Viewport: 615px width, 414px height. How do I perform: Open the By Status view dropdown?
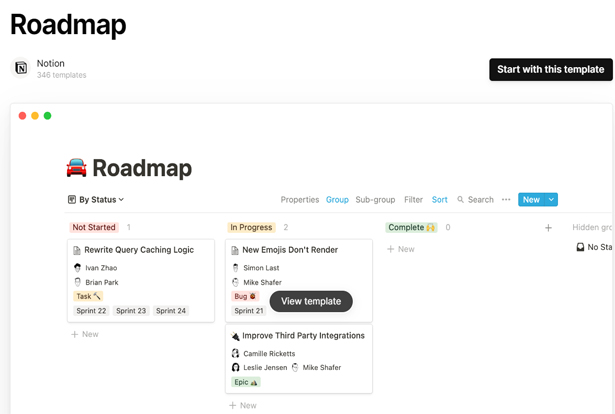click(96, 200)
